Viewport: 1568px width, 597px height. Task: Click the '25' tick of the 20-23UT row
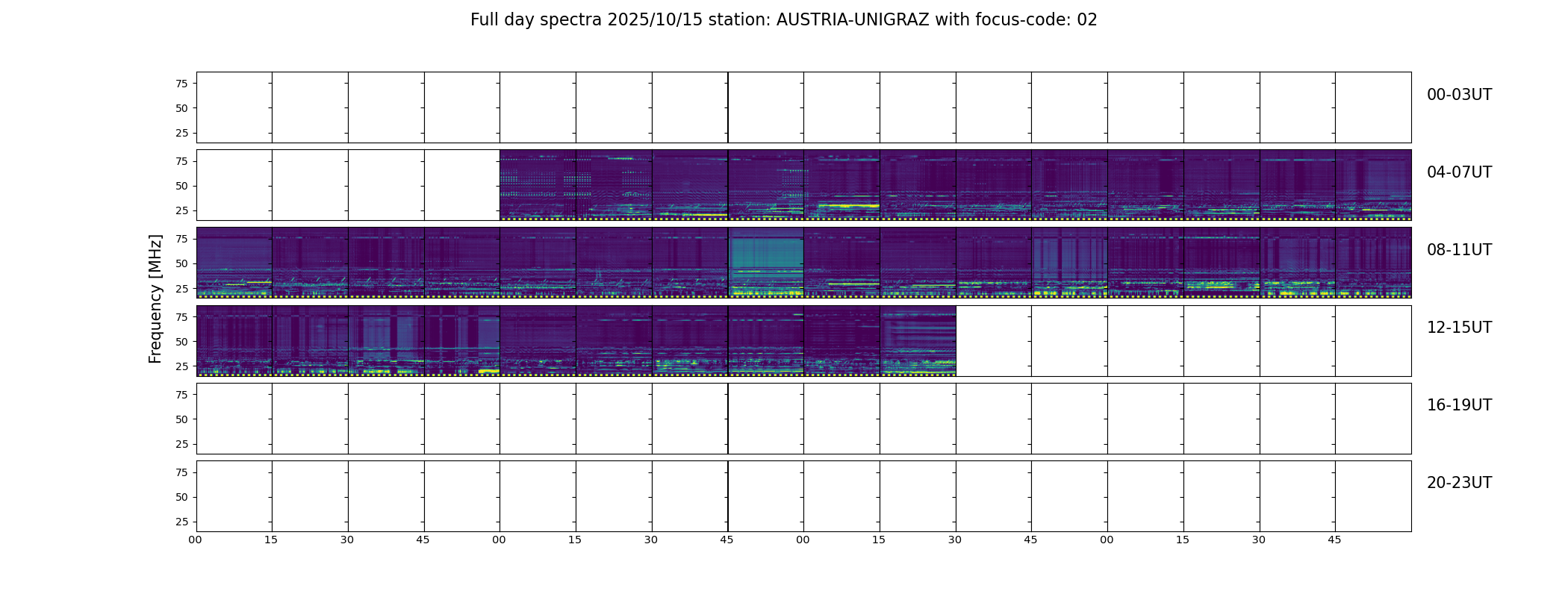[181, 522]
